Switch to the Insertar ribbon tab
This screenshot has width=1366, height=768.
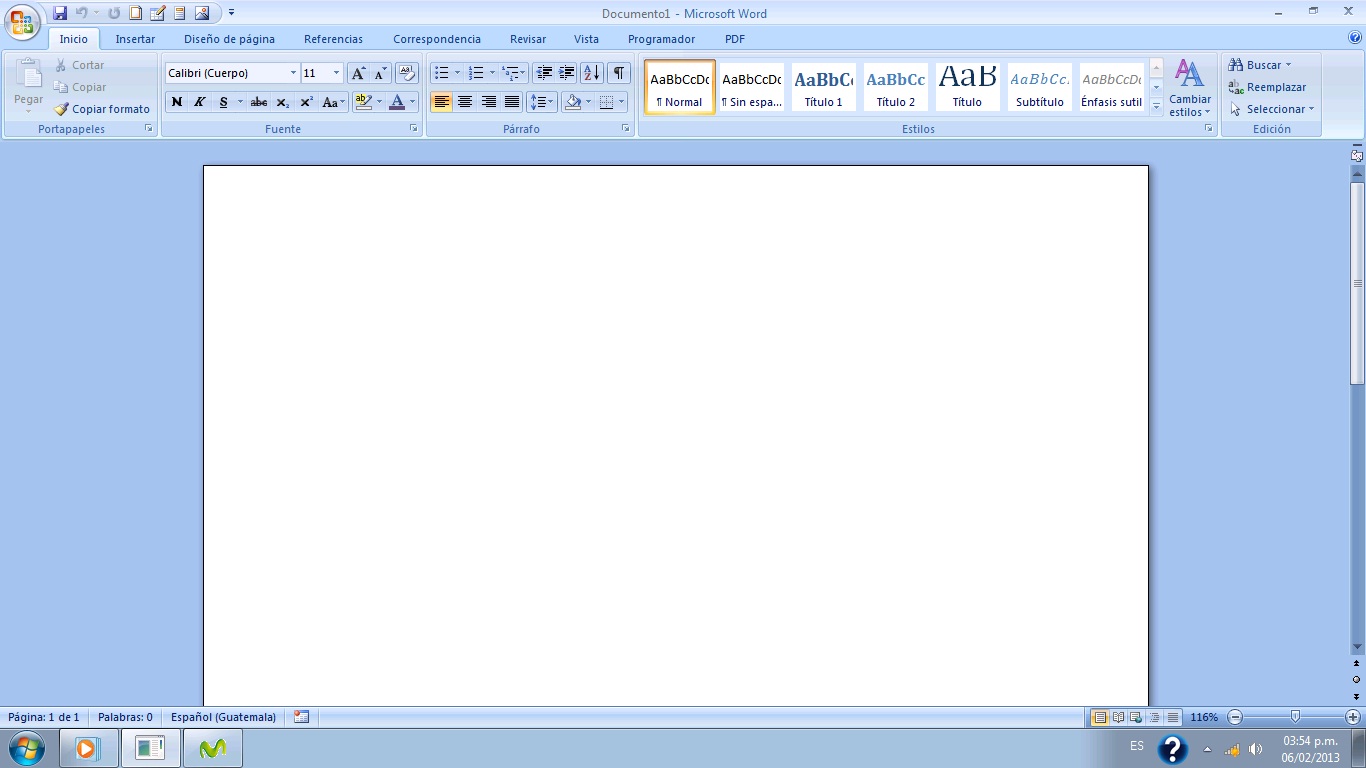[x=135, y=39]
